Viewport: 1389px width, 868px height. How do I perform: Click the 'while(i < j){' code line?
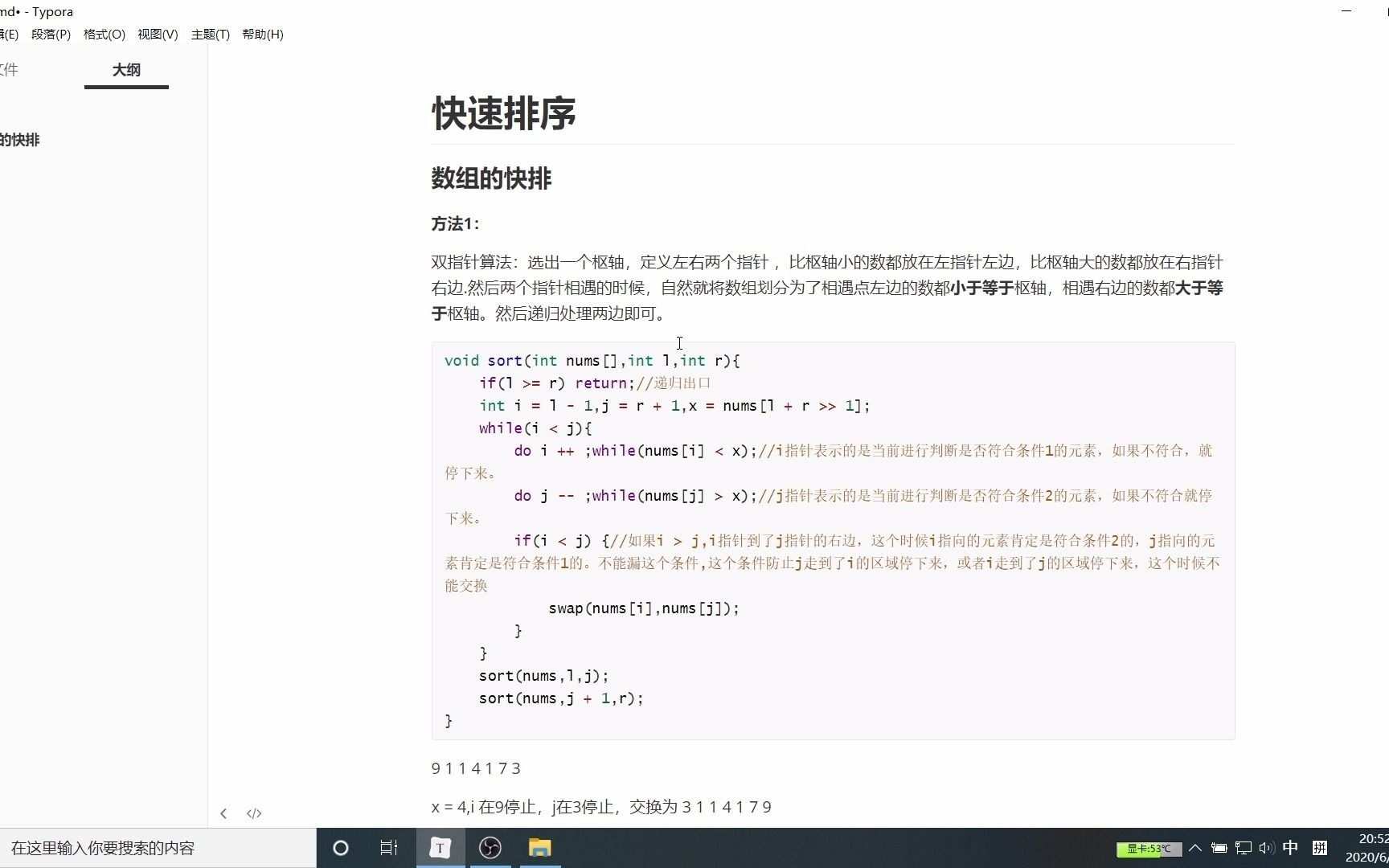pyautogui.click(x=535, y=428)
